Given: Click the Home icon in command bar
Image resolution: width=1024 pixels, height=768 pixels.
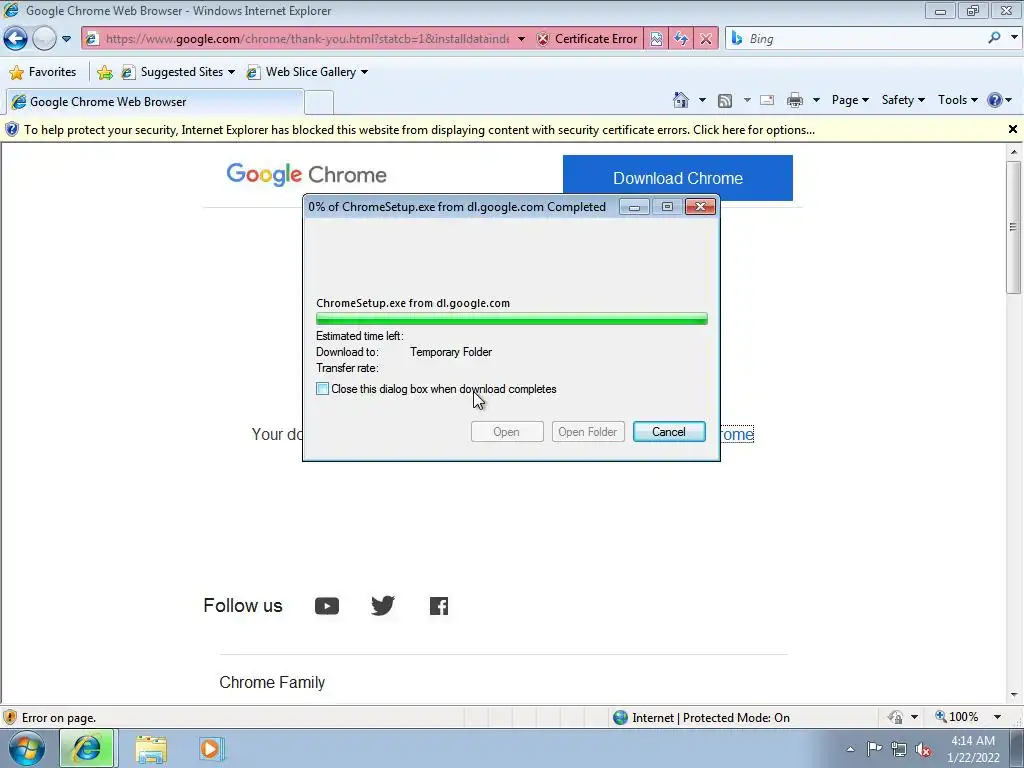Looking at the screenshot, I should click(680, 100).
